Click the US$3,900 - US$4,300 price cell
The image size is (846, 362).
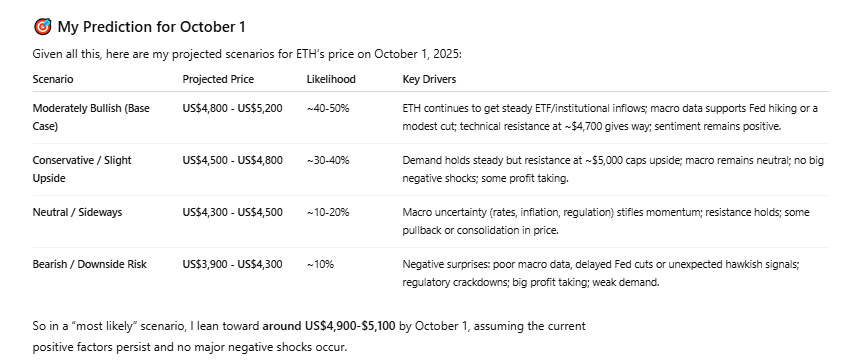(233, 264)
